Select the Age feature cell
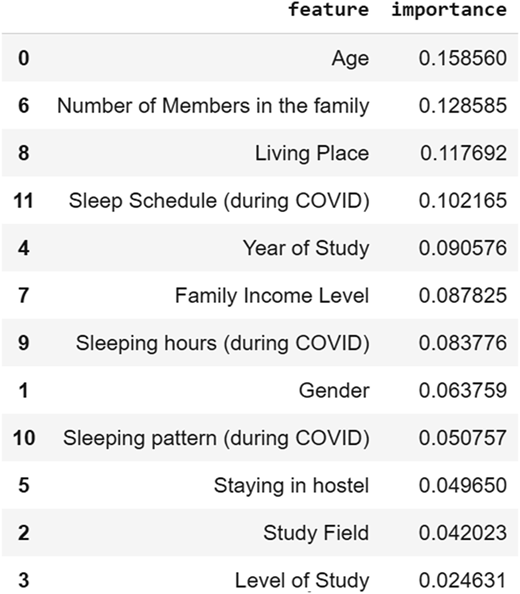Screen dimensions: 520x594 pos(350,59)
